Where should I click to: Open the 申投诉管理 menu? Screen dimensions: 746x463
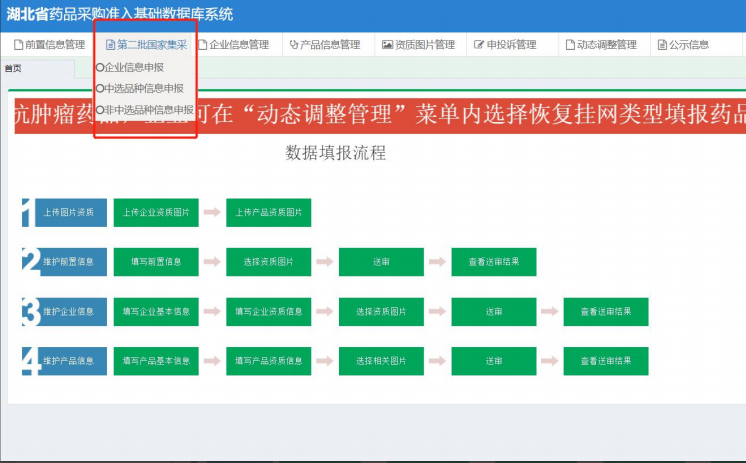click(x=511, y=45)
